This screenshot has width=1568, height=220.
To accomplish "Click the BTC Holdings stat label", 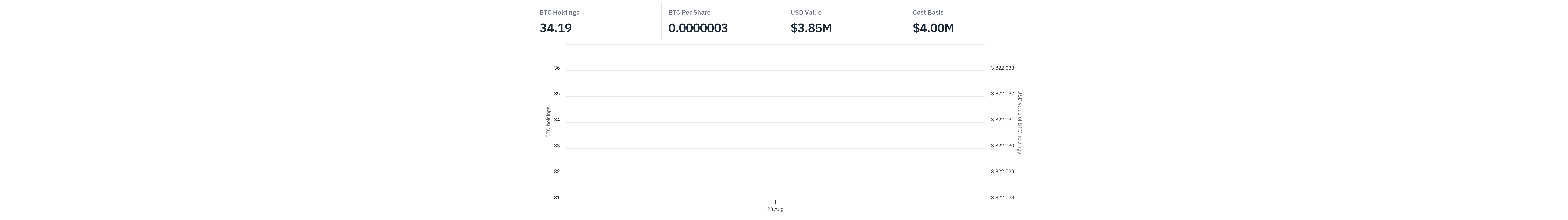I will (x=559, y=12).
